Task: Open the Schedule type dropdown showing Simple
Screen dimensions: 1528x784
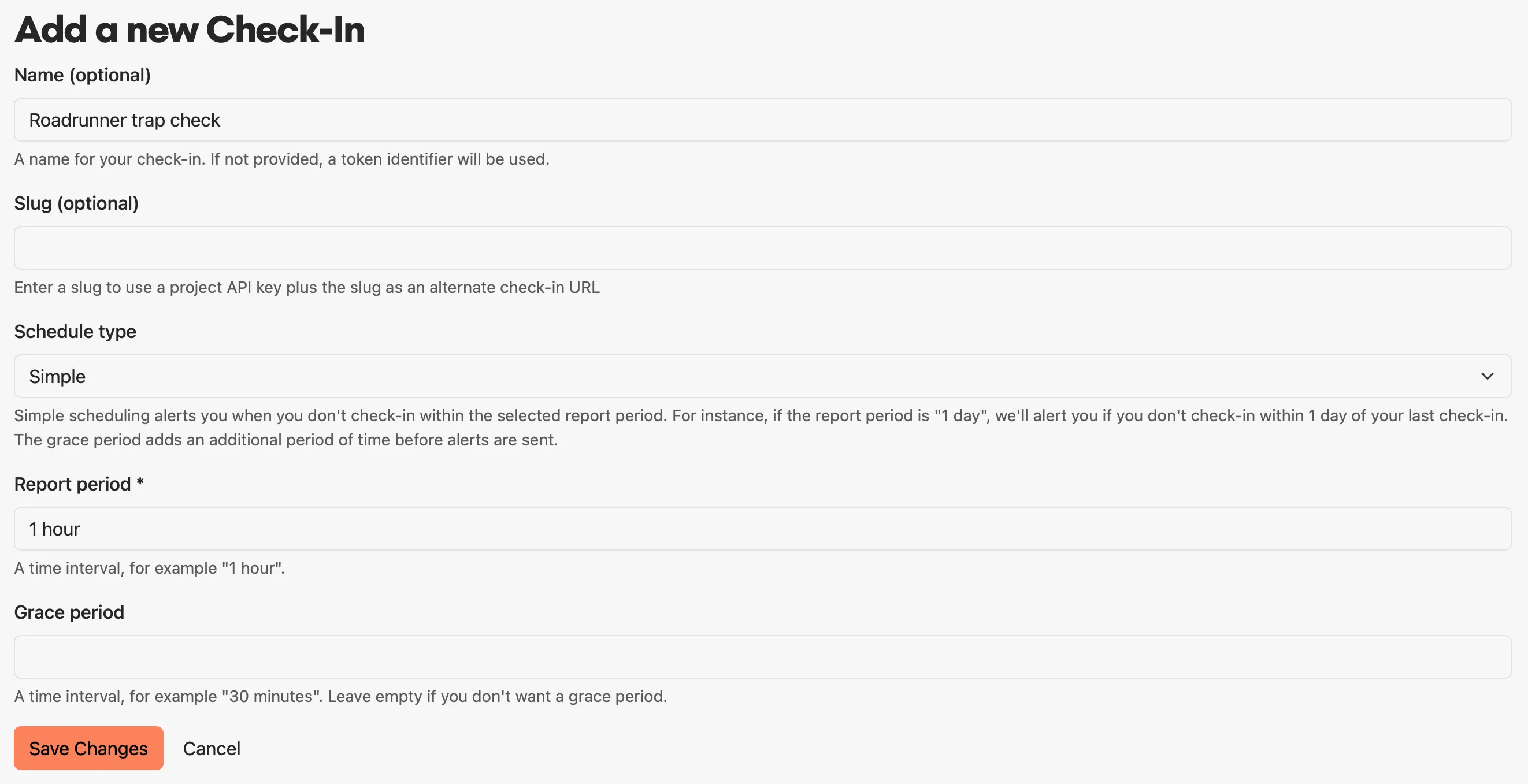Action: click(x=762, y=376)
